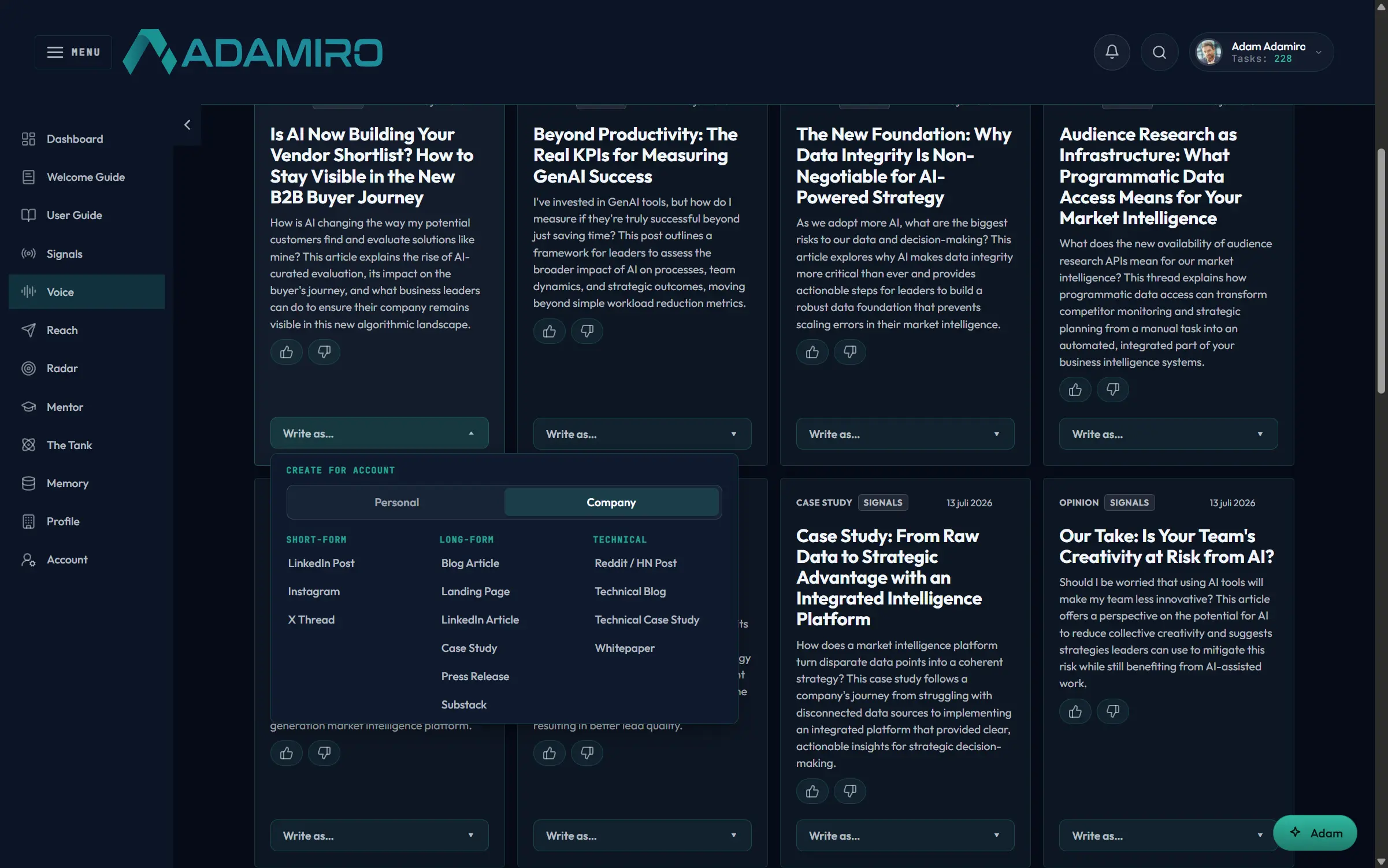Image resolution: width=1388 pixels, height=868 pixels.
Task: Click the floating Adam assistant button
Action: coord(1315,833)
